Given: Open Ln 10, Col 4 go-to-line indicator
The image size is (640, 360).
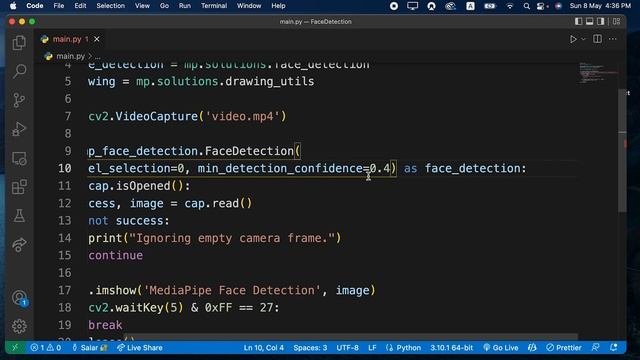Looking at the screenshot, I should [x=264, y=348].
